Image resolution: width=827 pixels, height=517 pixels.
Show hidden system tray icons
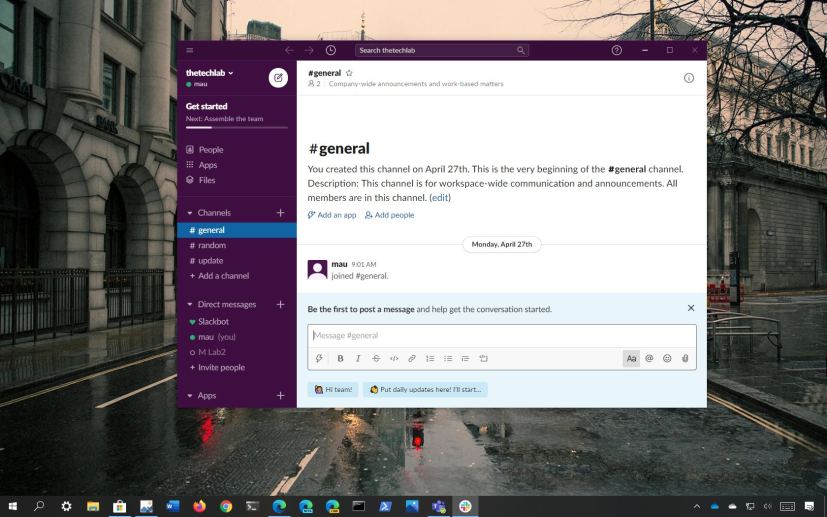pos(697,506)
